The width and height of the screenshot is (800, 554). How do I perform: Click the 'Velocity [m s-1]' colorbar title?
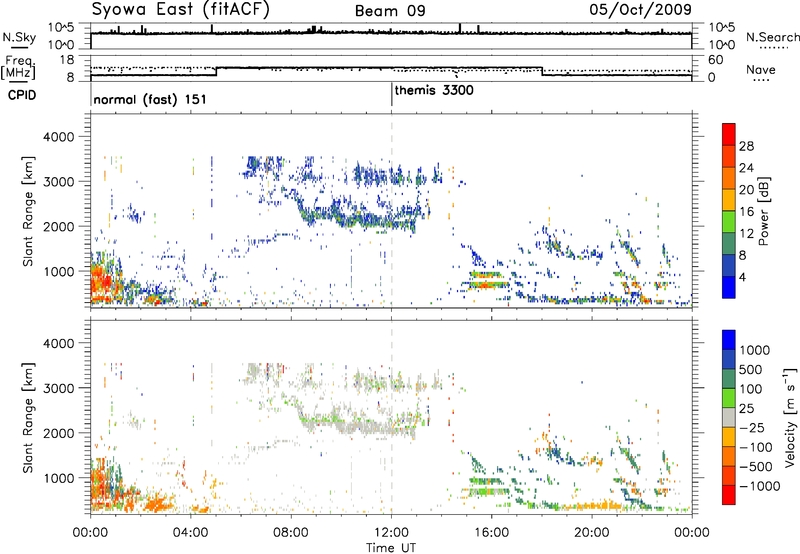[x=790, y=417]
